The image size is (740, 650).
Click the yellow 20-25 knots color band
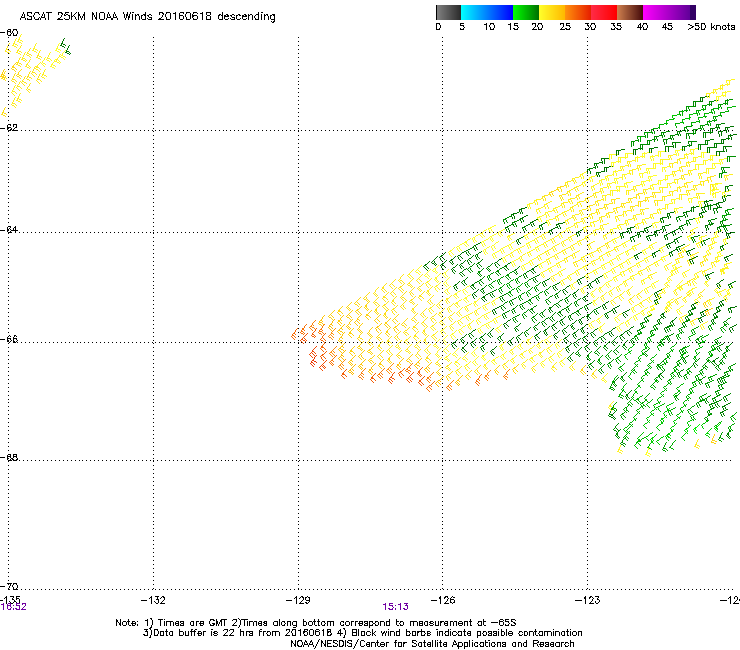click(552, 12)
